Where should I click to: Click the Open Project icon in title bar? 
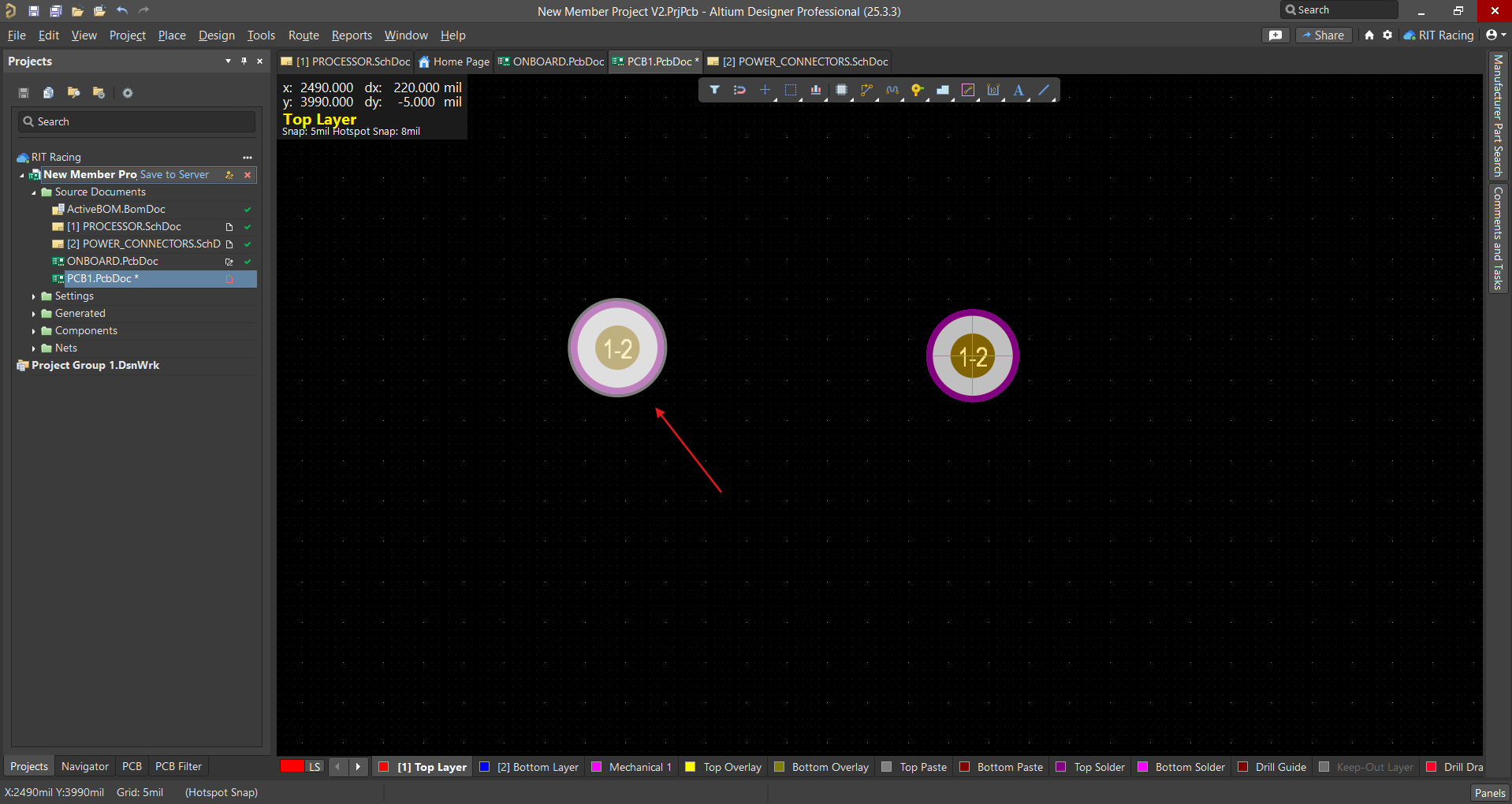pyautogui.click(x=99, y=11)
